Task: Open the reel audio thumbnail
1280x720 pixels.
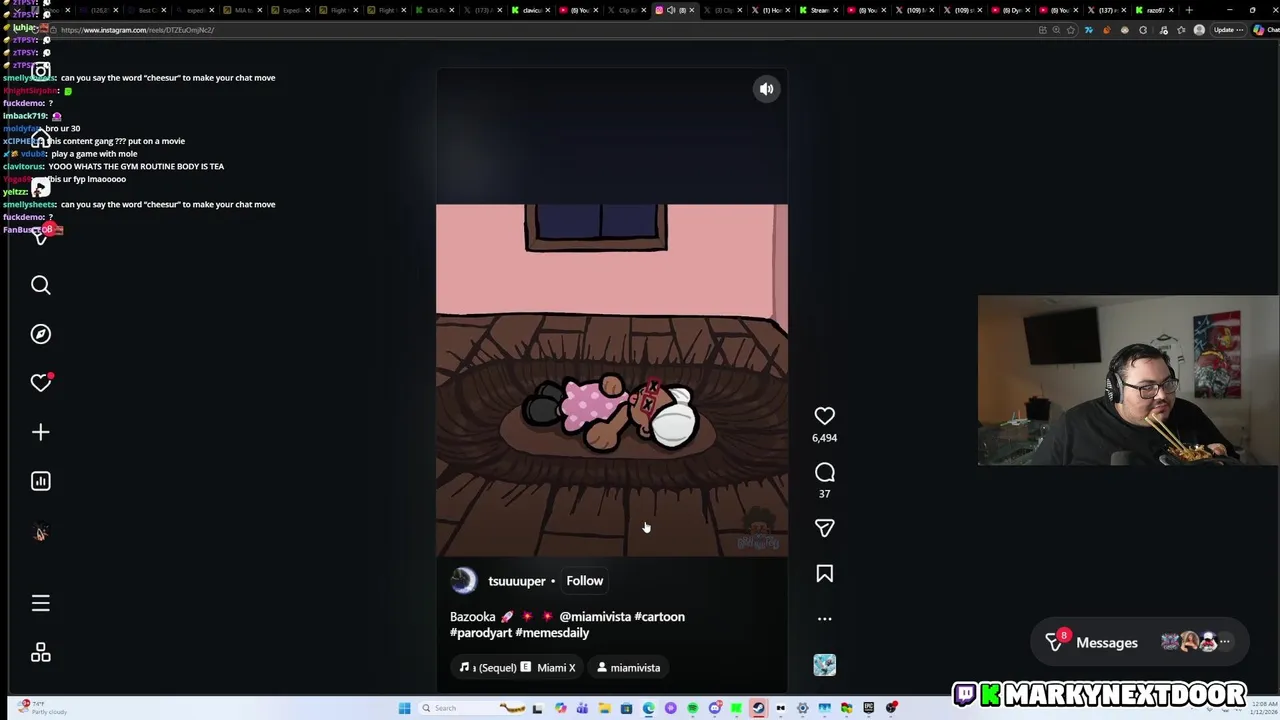Action: click(824, 665)
